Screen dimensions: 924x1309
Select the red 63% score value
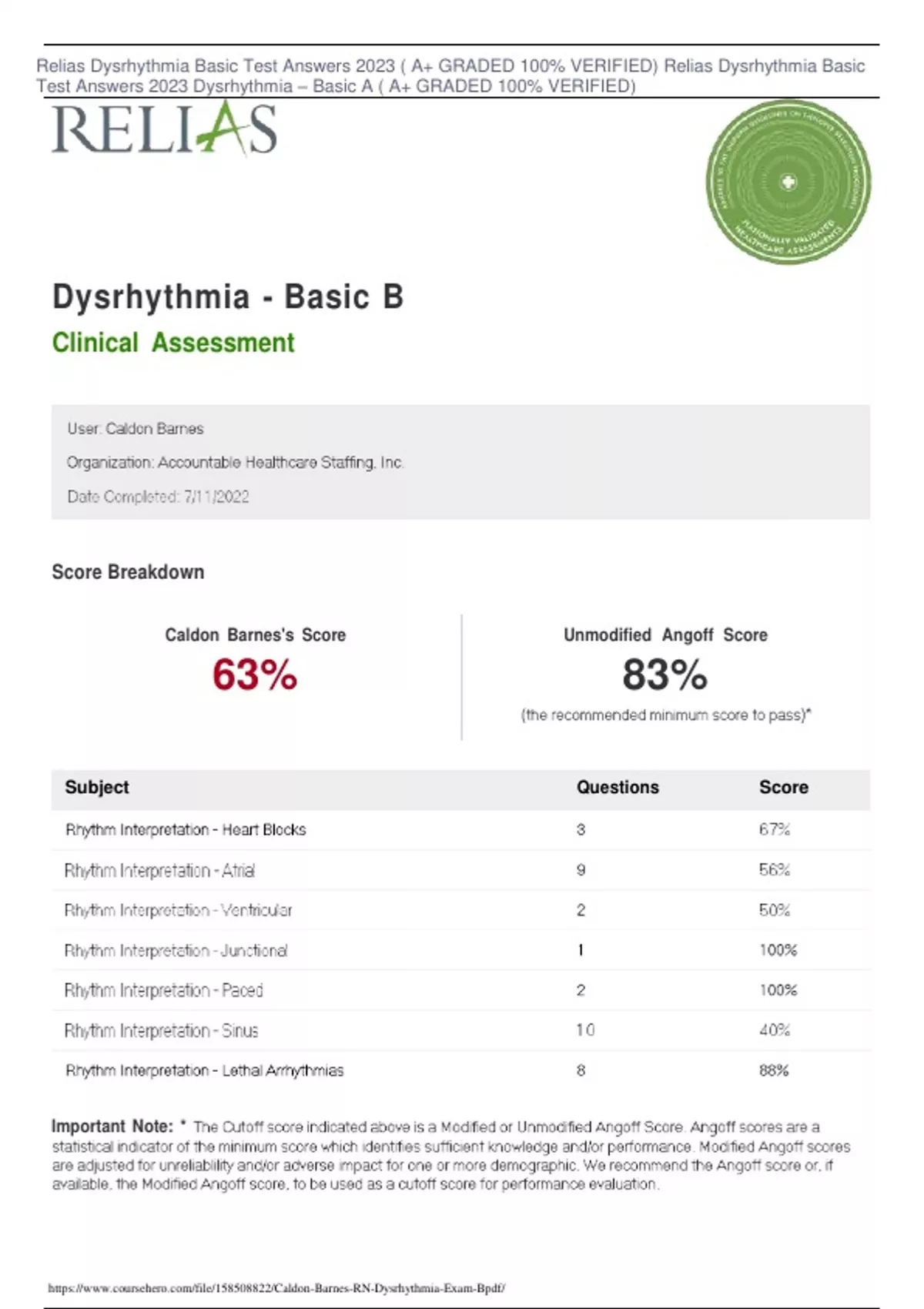255,675
